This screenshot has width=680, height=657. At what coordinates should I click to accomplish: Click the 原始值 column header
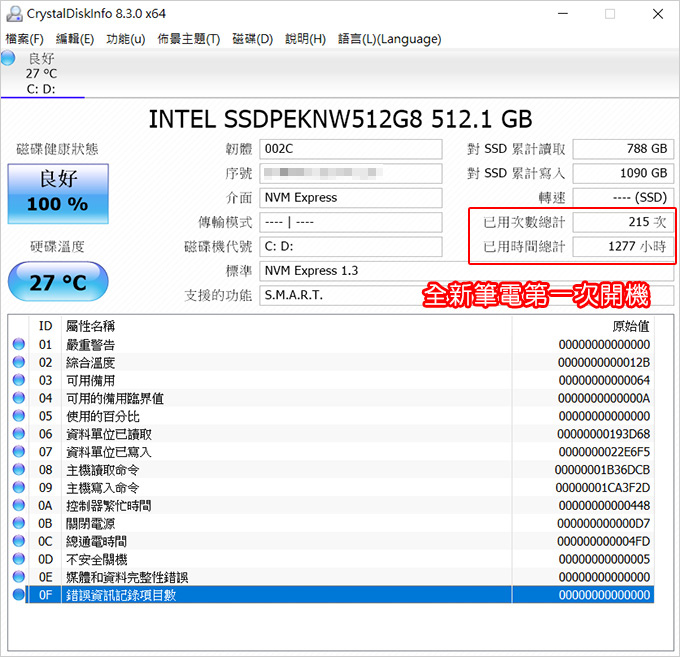click(631, 326)
